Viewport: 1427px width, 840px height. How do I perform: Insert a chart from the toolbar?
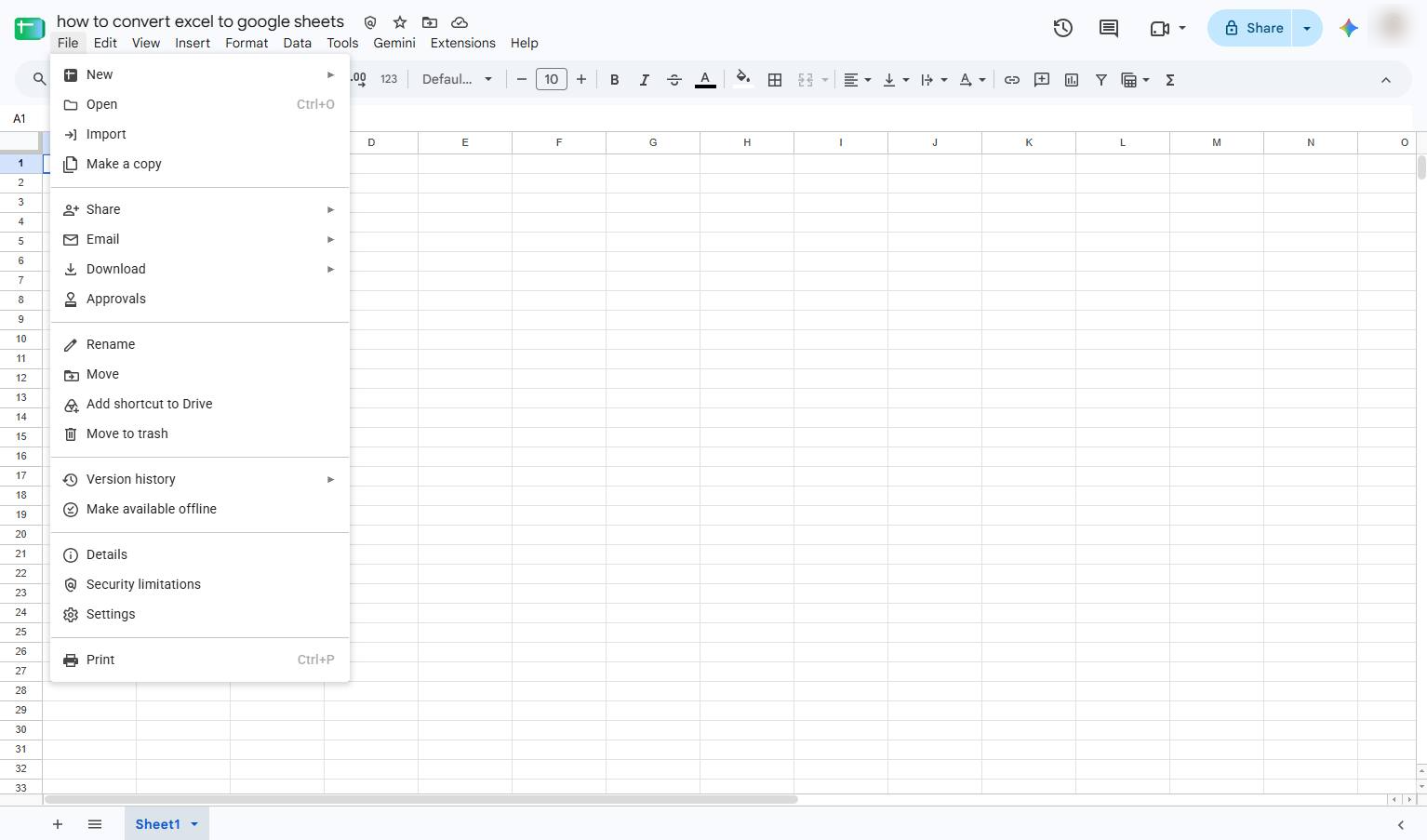tap(1072, 80)
